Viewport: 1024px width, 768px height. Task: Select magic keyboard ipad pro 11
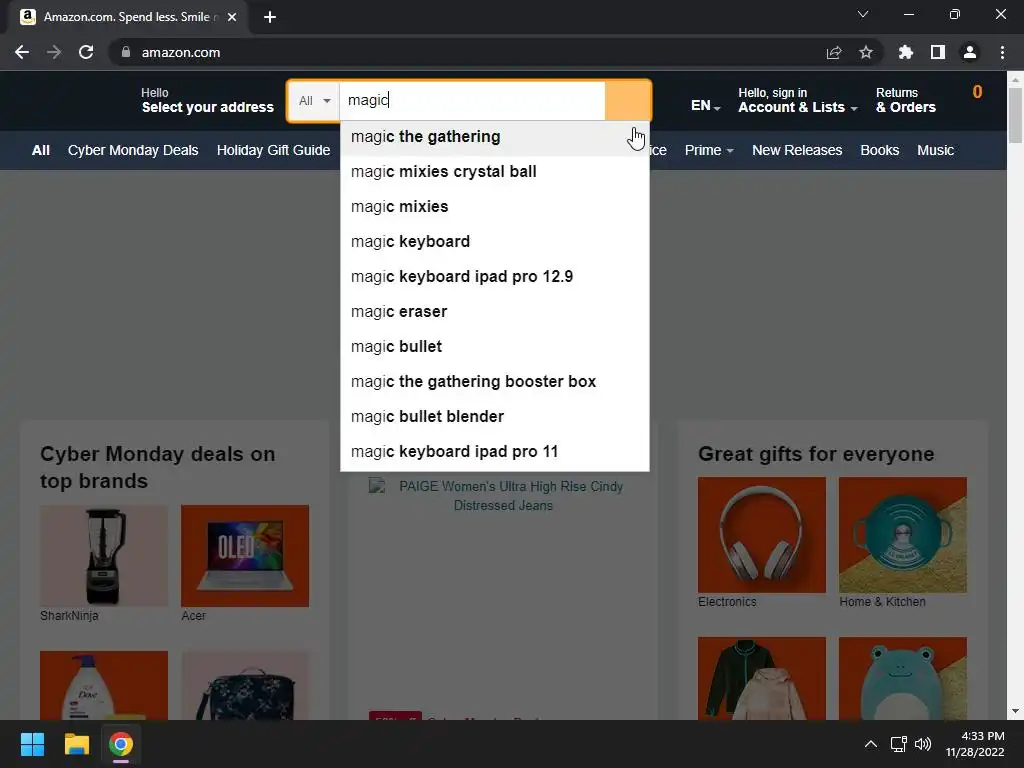pyautogui.click(x=494, y=452)
